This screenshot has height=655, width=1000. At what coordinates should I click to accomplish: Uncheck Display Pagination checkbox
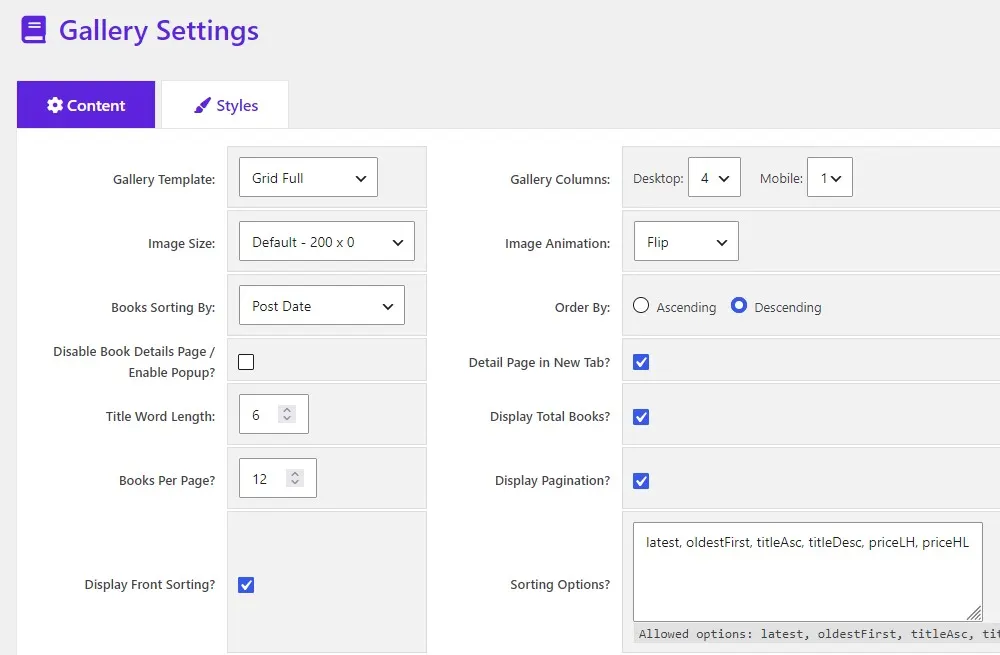pyautogui.click(x=641, y=481)
